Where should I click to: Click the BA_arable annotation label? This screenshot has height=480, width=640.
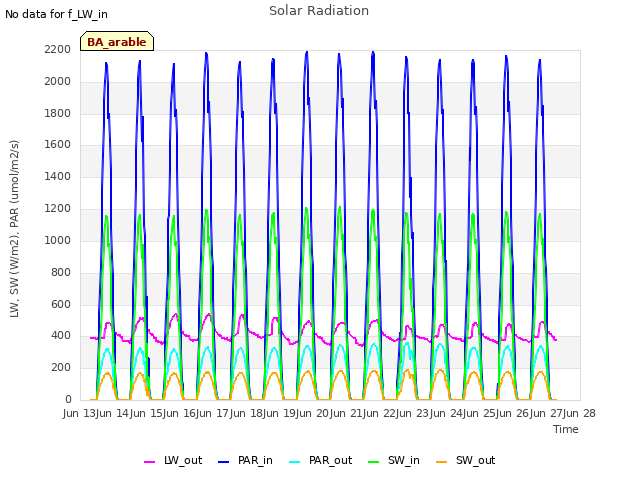[117, 42]
